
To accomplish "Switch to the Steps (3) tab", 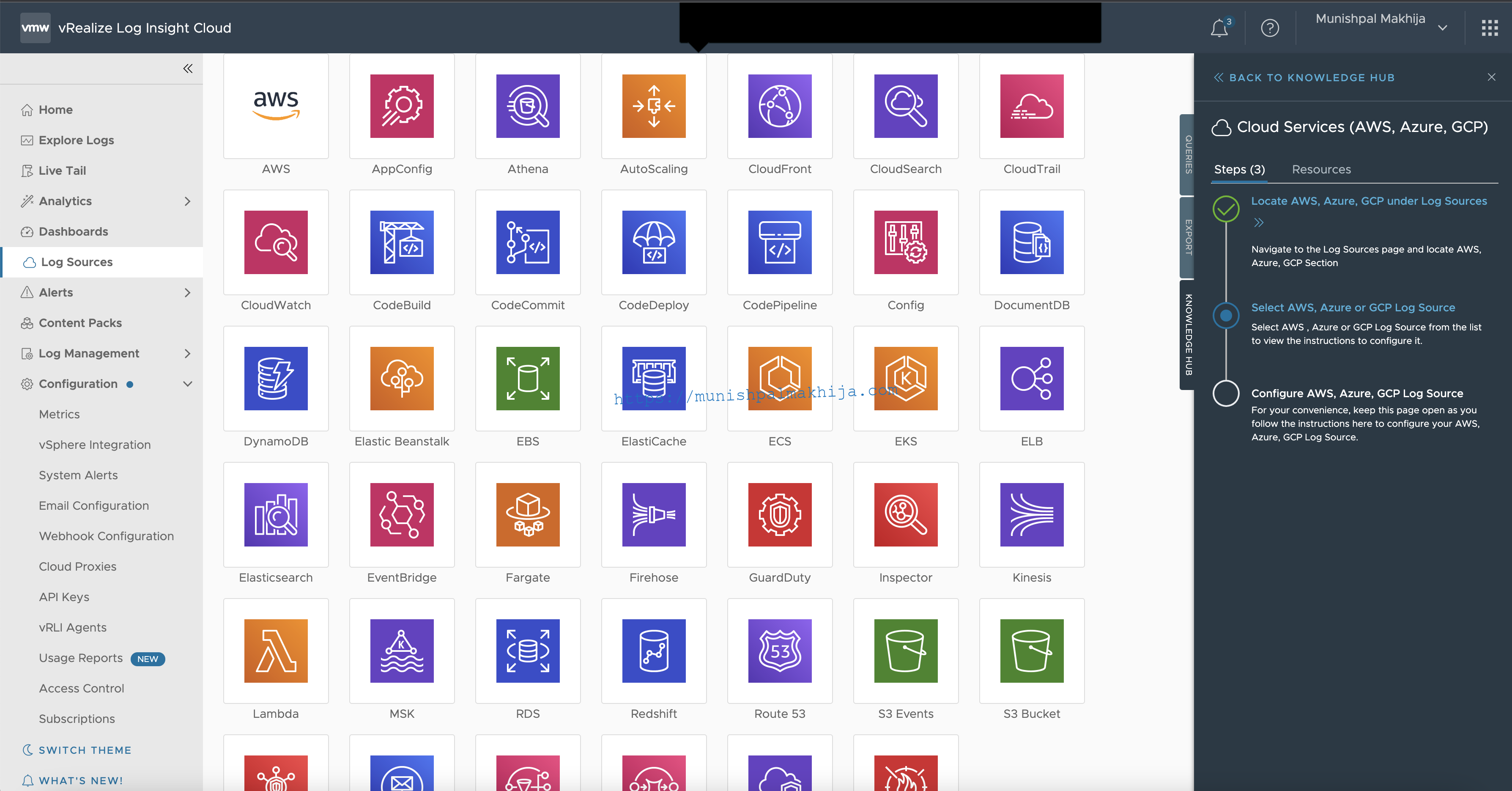I will pyautogui.click(x=1239, y=170).
